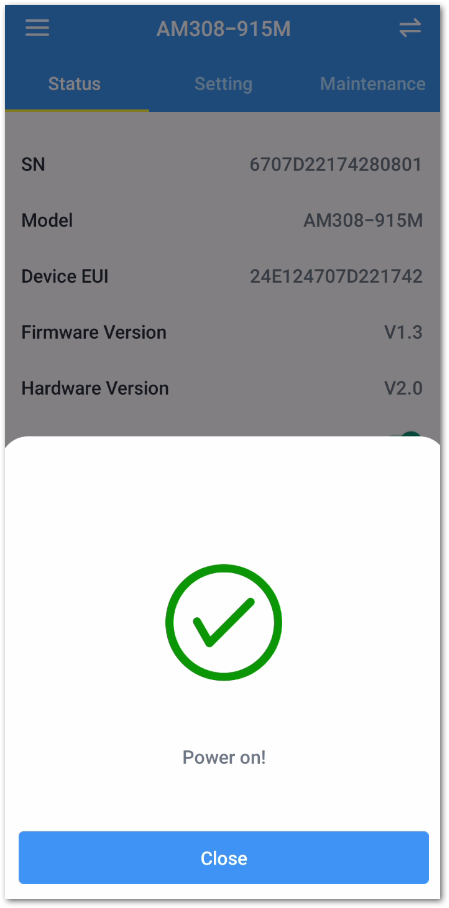Open the Setting tab
The image size is (449, 908).
(223, 83)
